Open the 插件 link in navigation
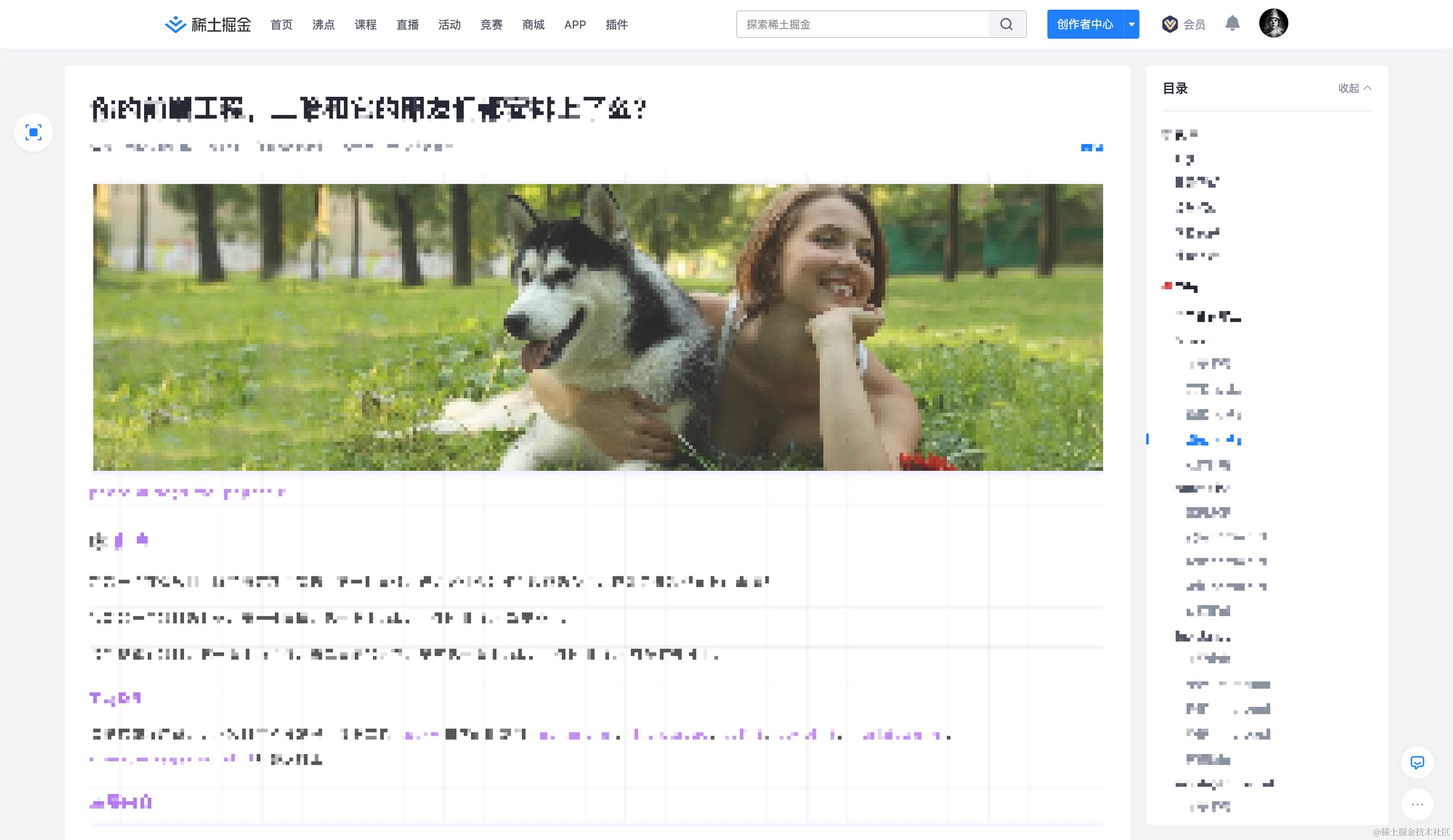This screenshot has width=1453, height=840. point(616,25)
